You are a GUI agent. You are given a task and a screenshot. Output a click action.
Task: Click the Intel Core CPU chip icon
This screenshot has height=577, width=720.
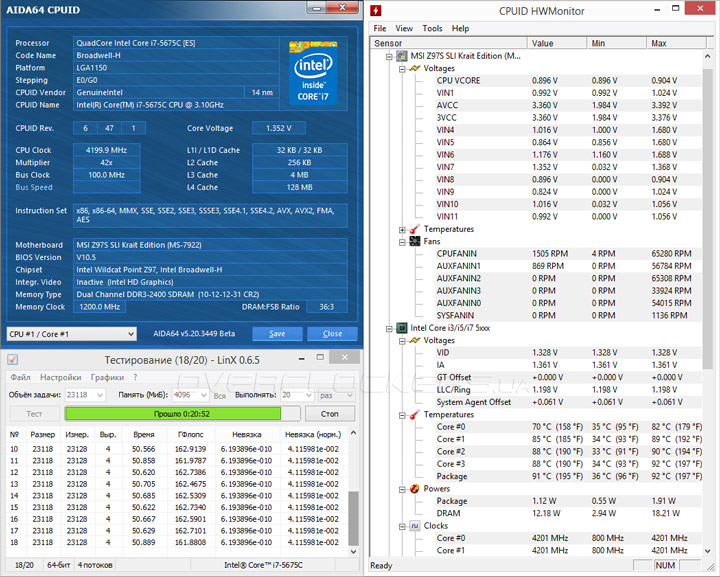pos(403,327)
